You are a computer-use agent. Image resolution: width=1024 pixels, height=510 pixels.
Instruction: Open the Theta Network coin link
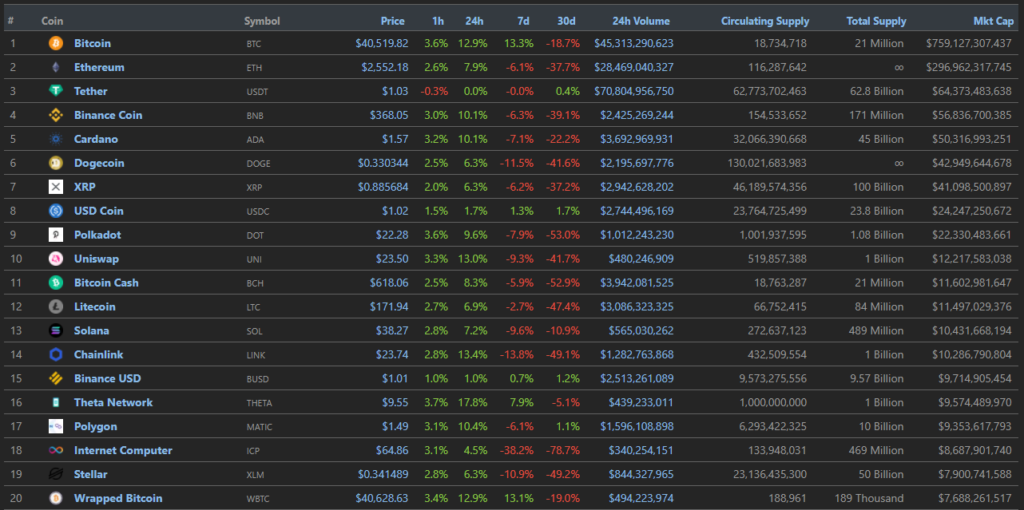pyautogui.click(x=113, y=403)
